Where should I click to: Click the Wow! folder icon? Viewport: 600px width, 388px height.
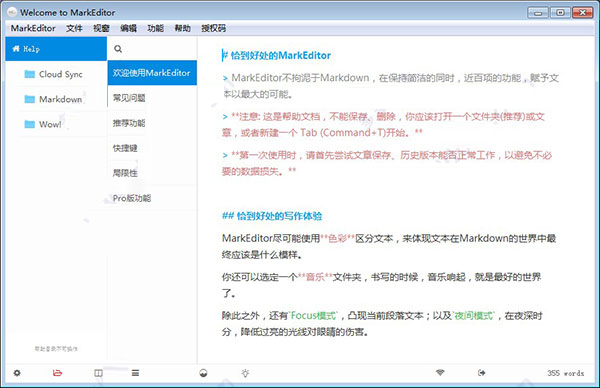(x=29, y=124)
